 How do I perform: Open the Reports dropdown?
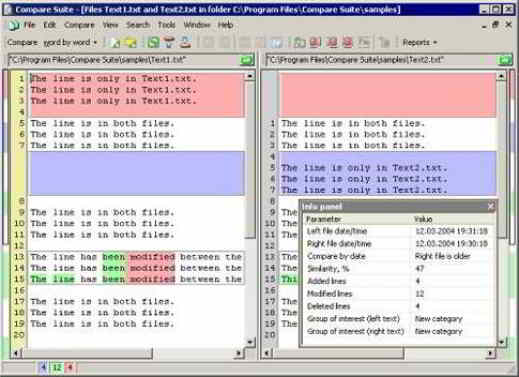tap(420, 43)
